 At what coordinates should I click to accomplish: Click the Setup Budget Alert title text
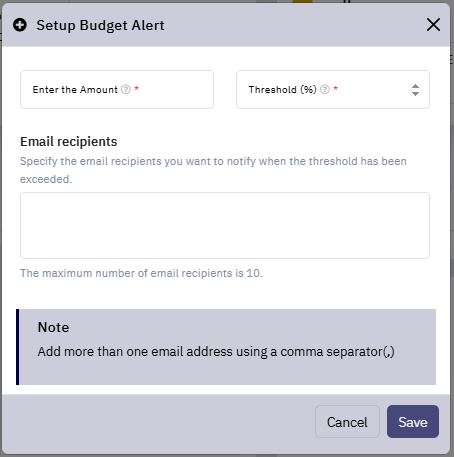tap(100, 26)
